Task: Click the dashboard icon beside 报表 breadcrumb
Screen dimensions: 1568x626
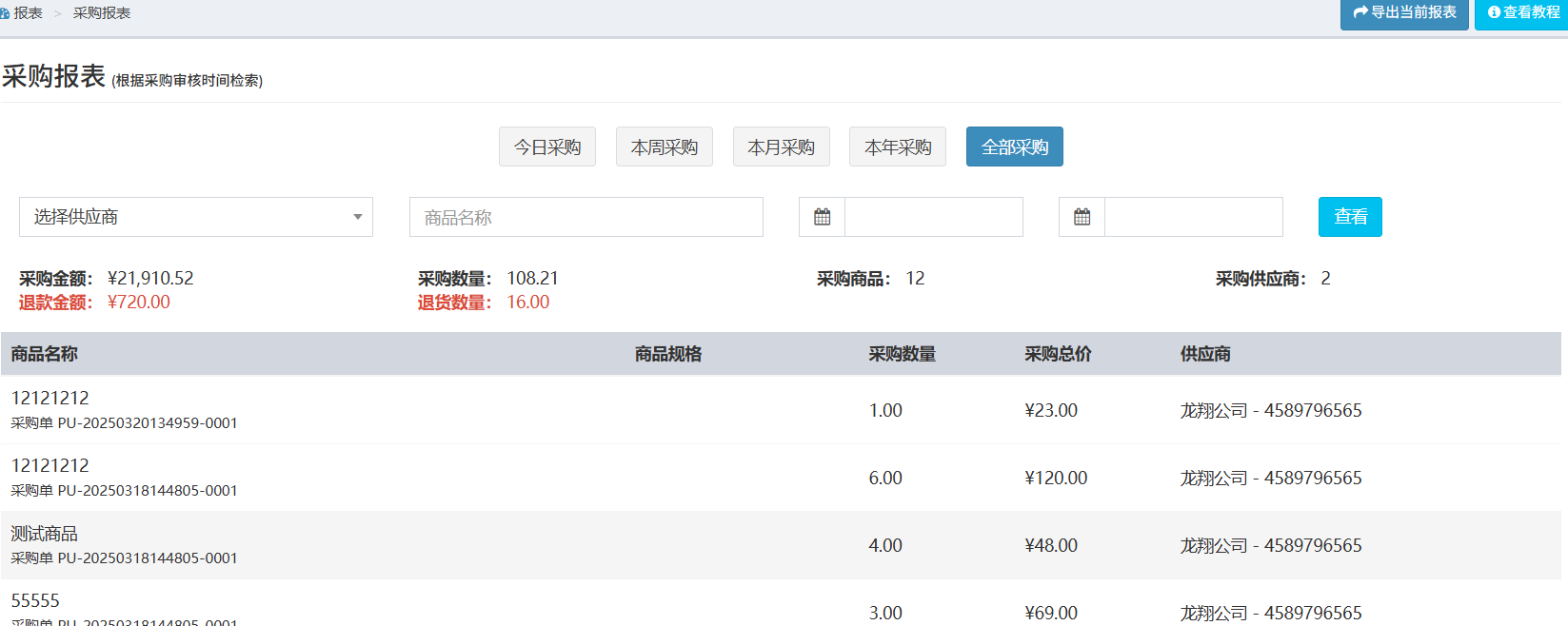Action: pos(5,13)
